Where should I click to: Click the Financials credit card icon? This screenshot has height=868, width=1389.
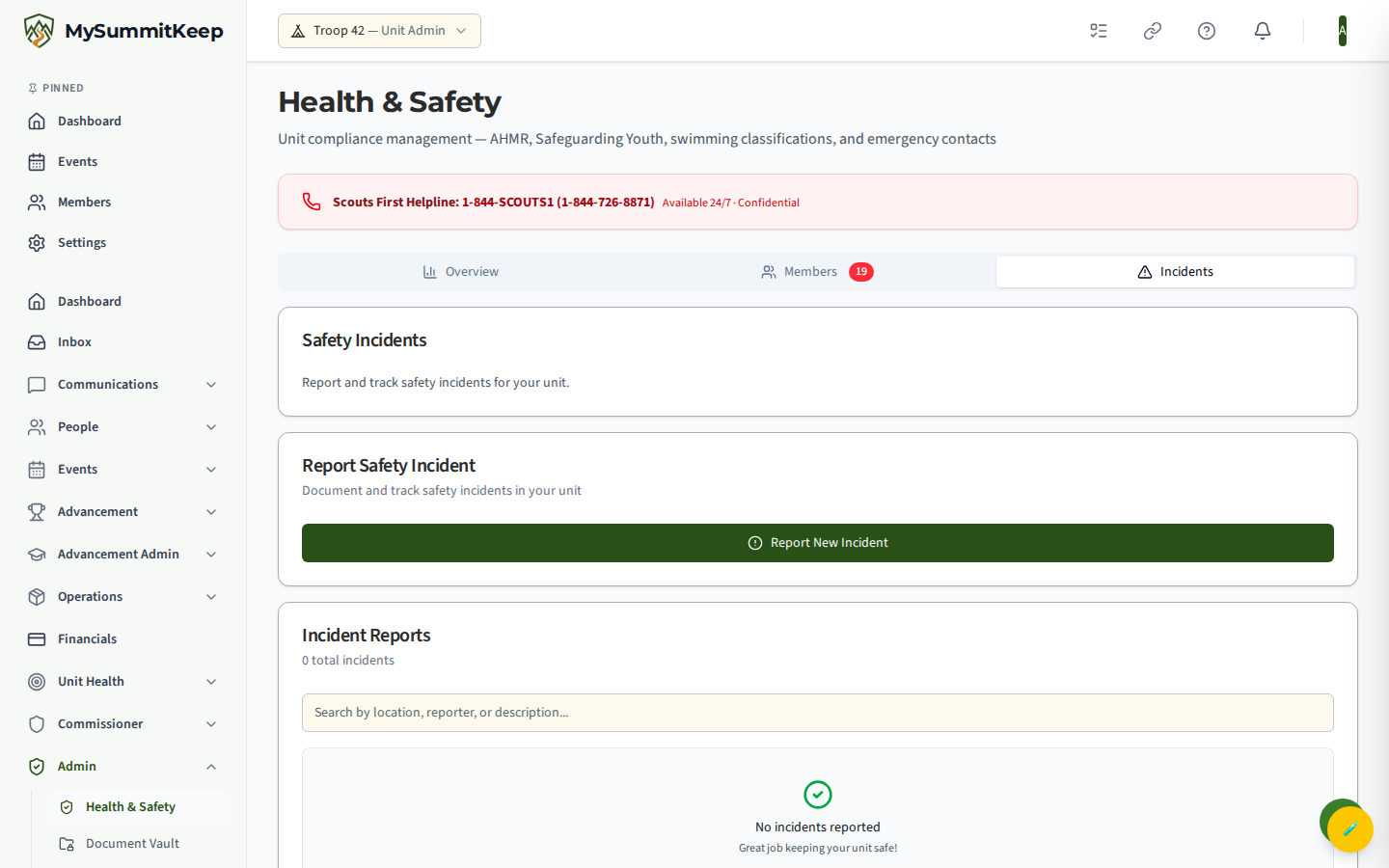click(x=37, y=639)
